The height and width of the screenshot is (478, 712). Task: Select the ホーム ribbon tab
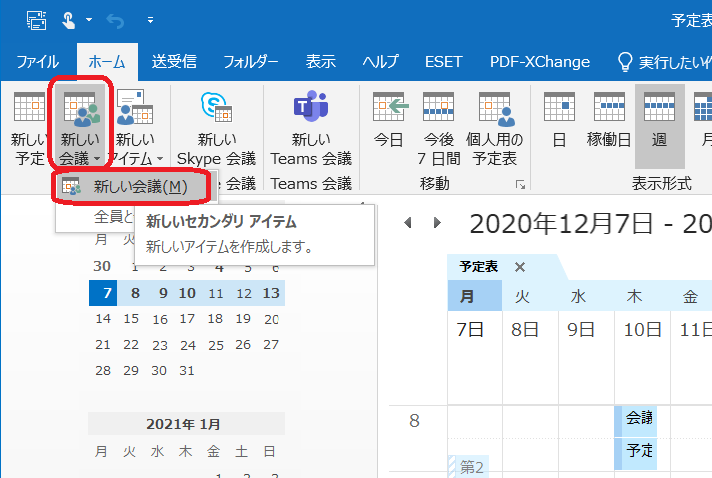point(107,62)
